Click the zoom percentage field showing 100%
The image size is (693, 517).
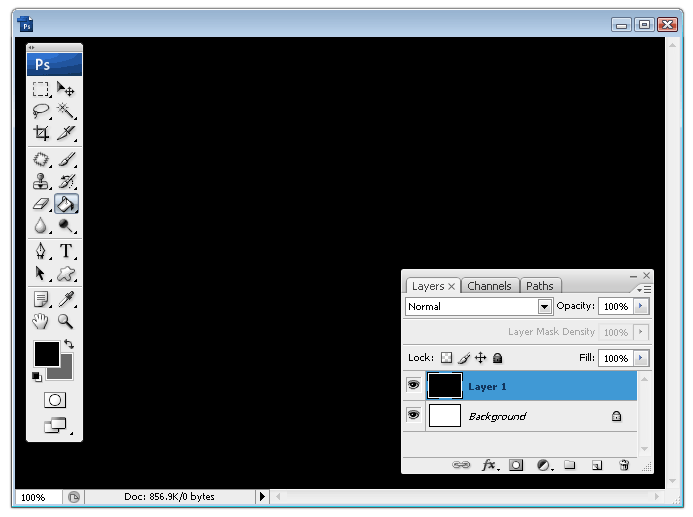38,497
